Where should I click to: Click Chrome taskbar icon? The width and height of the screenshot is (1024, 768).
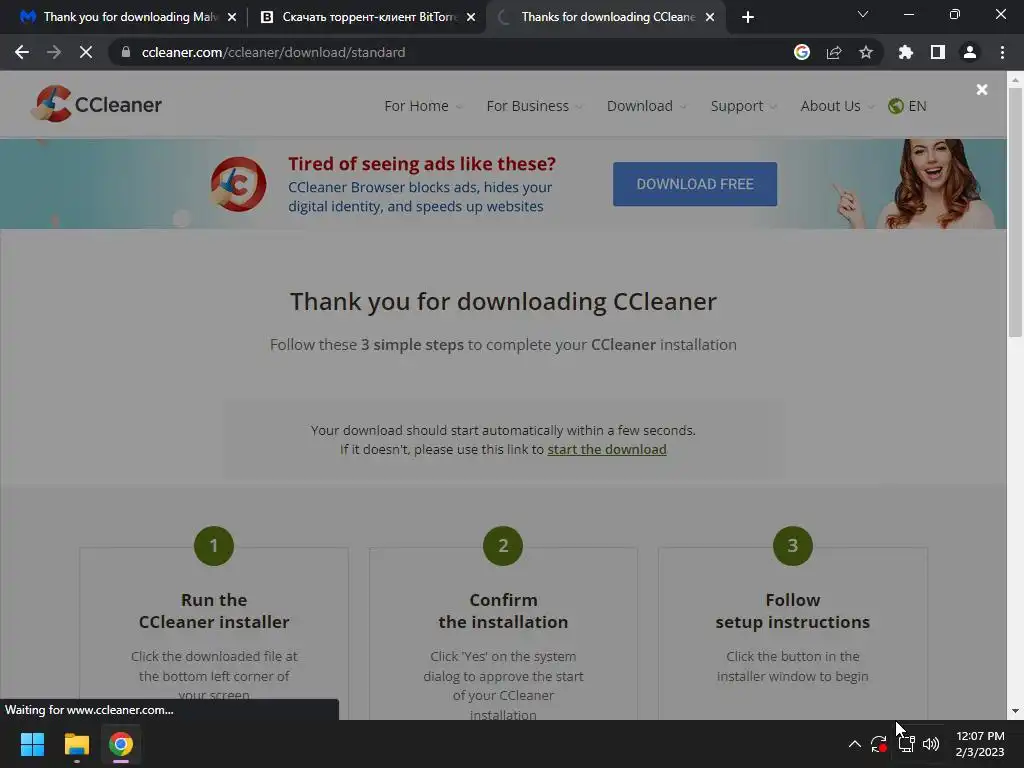[x=121, y=744]
